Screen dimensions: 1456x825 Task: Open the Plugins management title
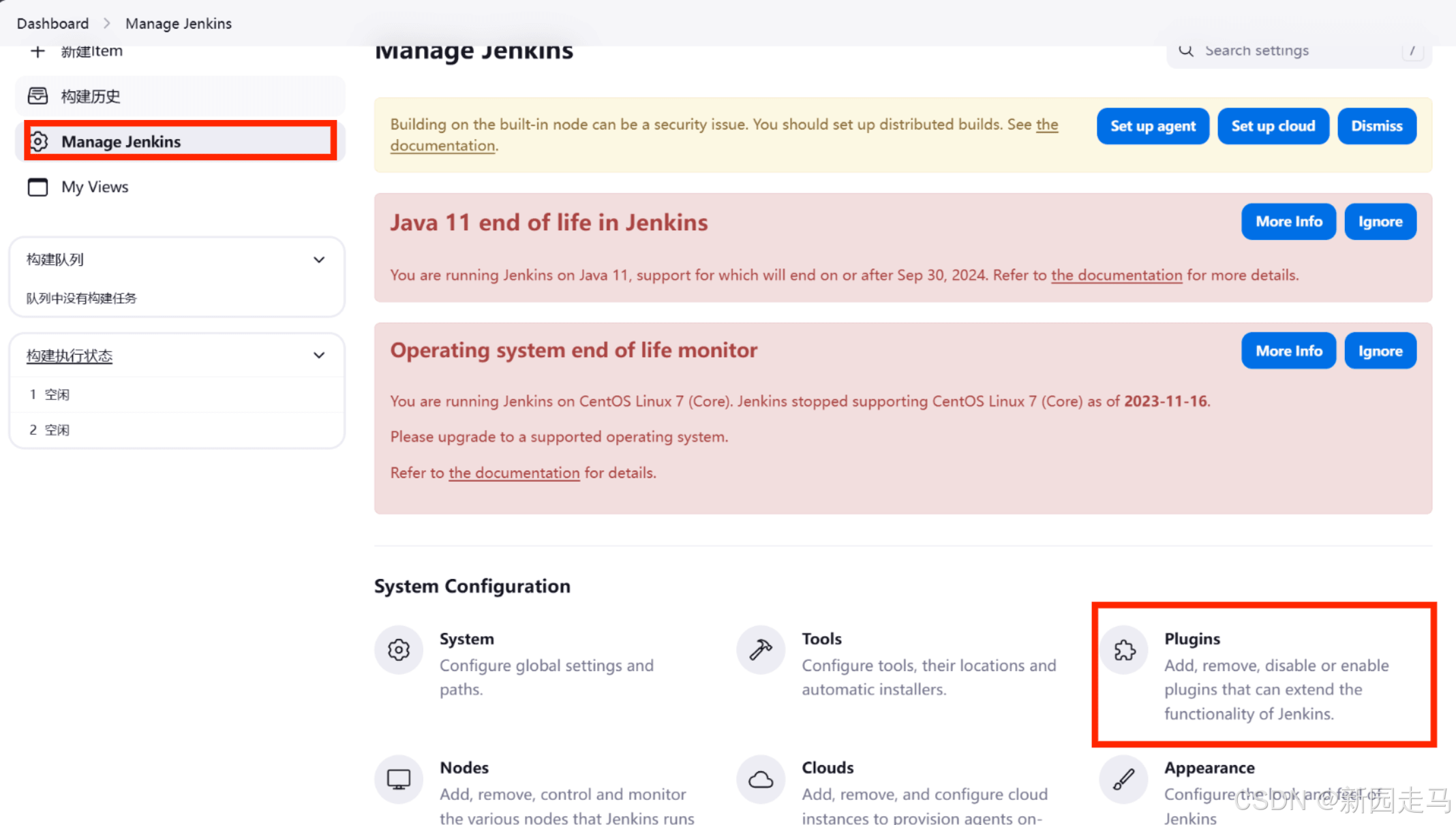[1192, 639]
